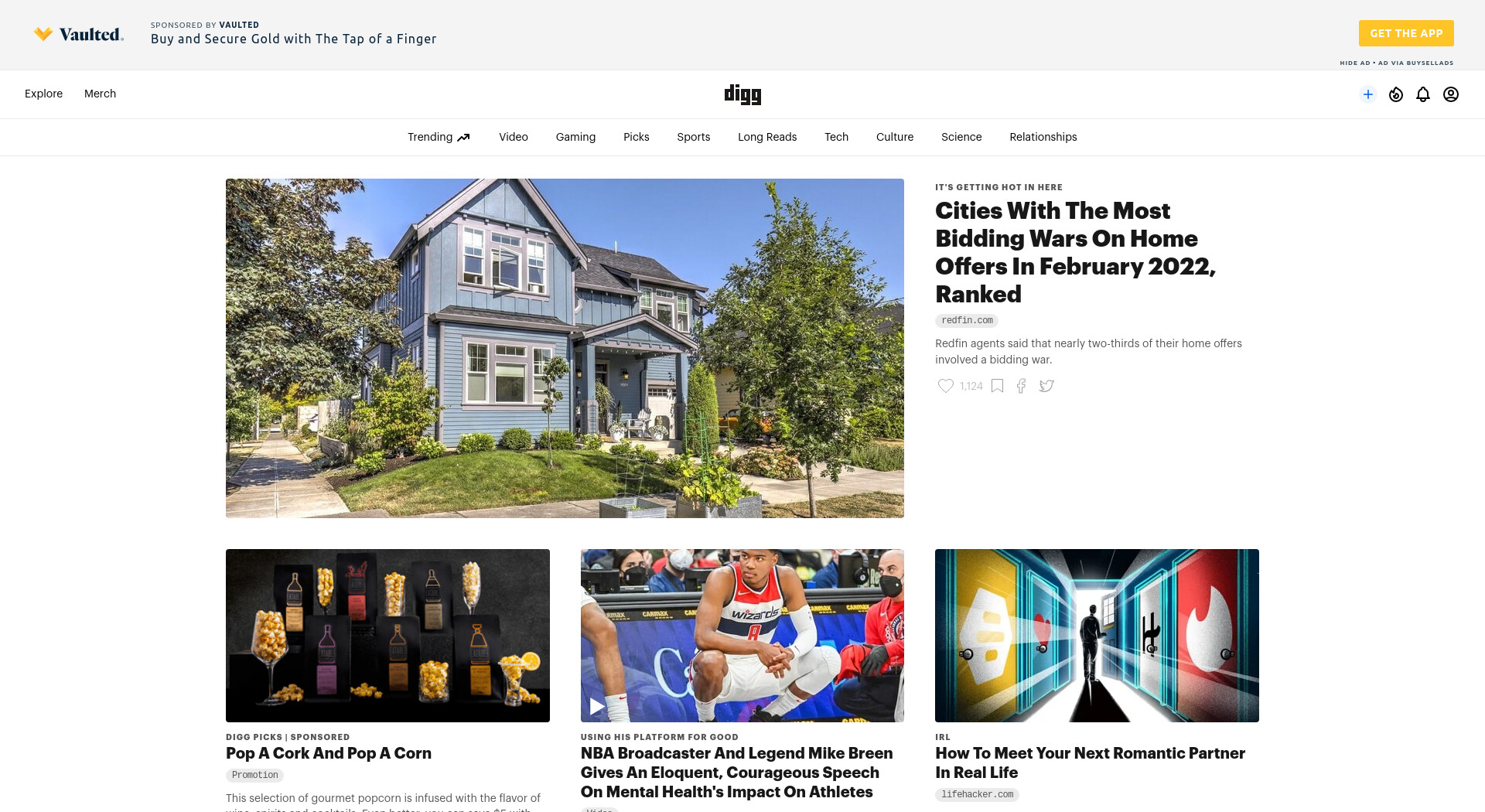Viewport: 1485px width, 812px height.
Task: Select the Long Reads category
Action: [767, 137]
